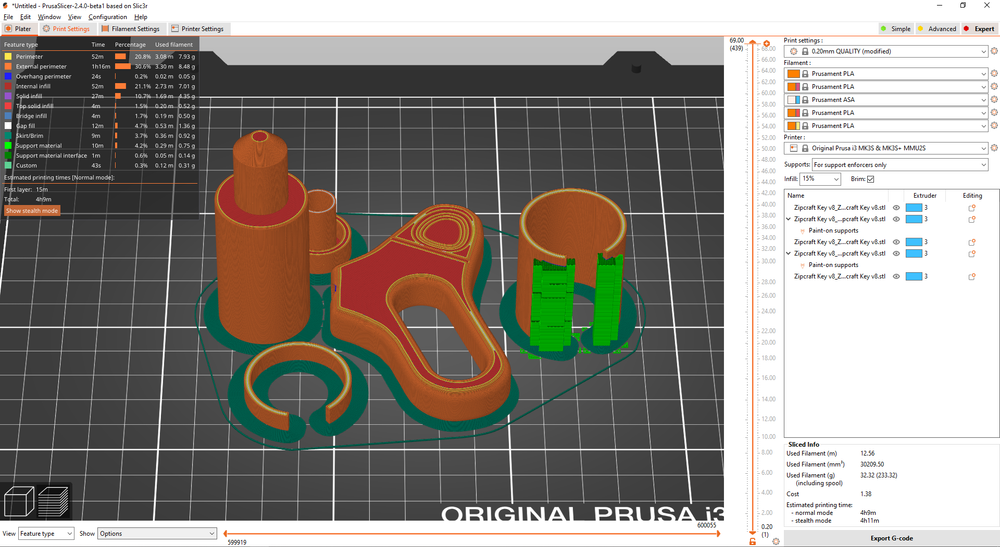1000x547 pixels.
Task: Hide the last Zipcraft object via its eye icon
Action: (896, 277)
